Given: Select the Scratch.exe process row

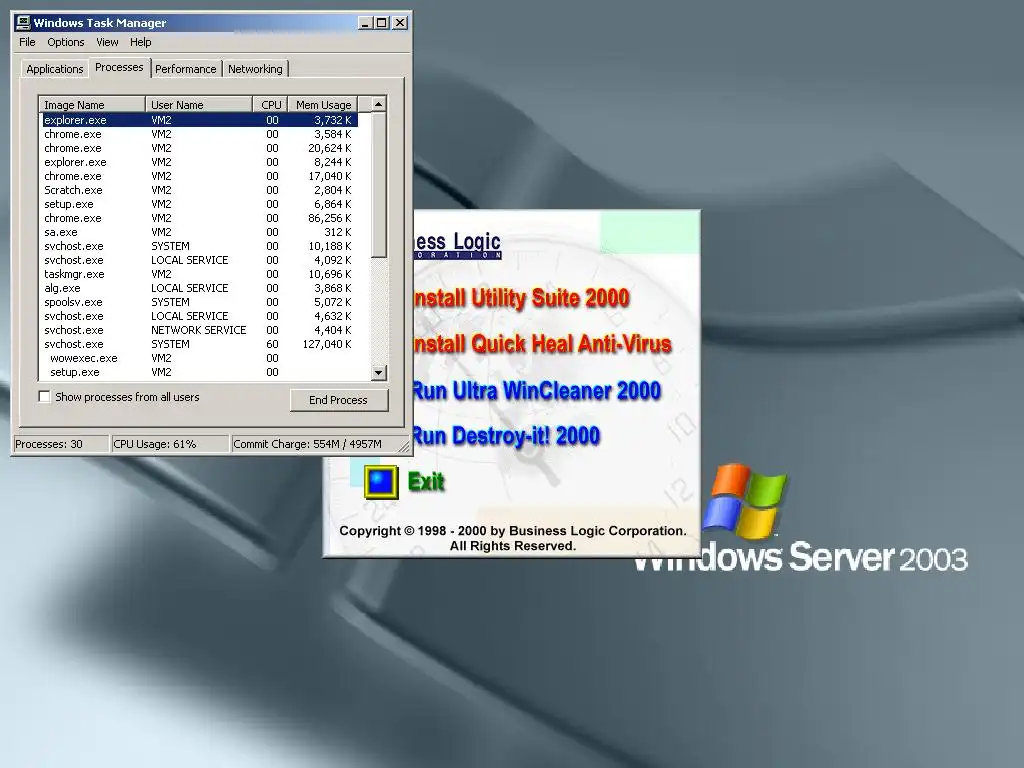Looking at the screenshot, I should pyautogui.click(x=199, y=190).
